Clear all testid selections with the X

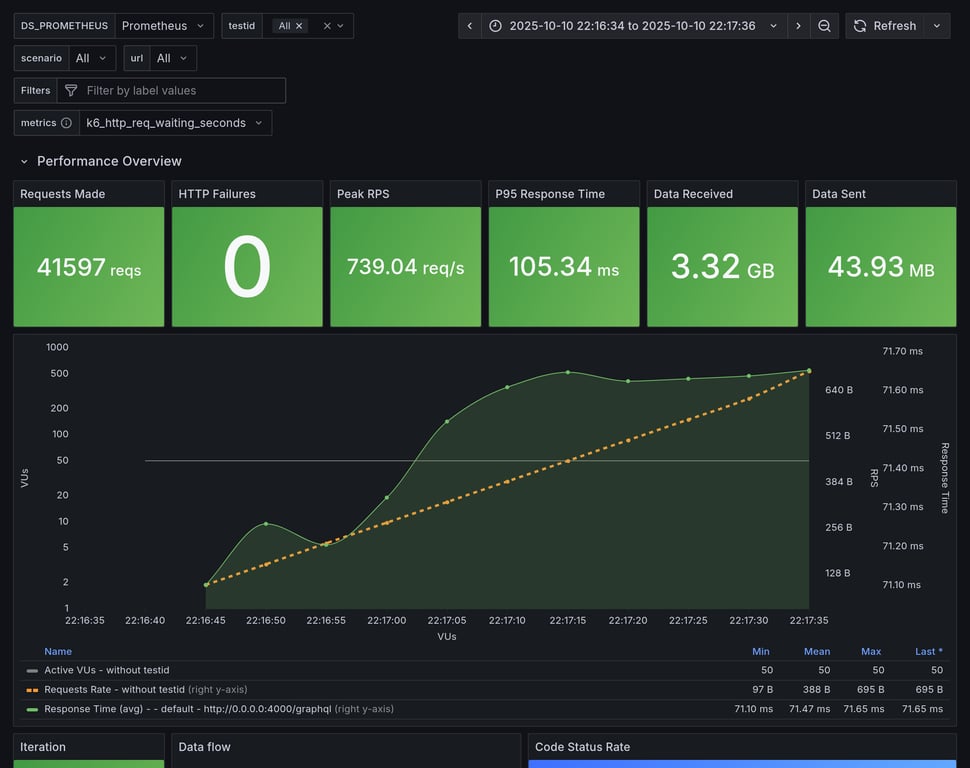tap(327, 26)
